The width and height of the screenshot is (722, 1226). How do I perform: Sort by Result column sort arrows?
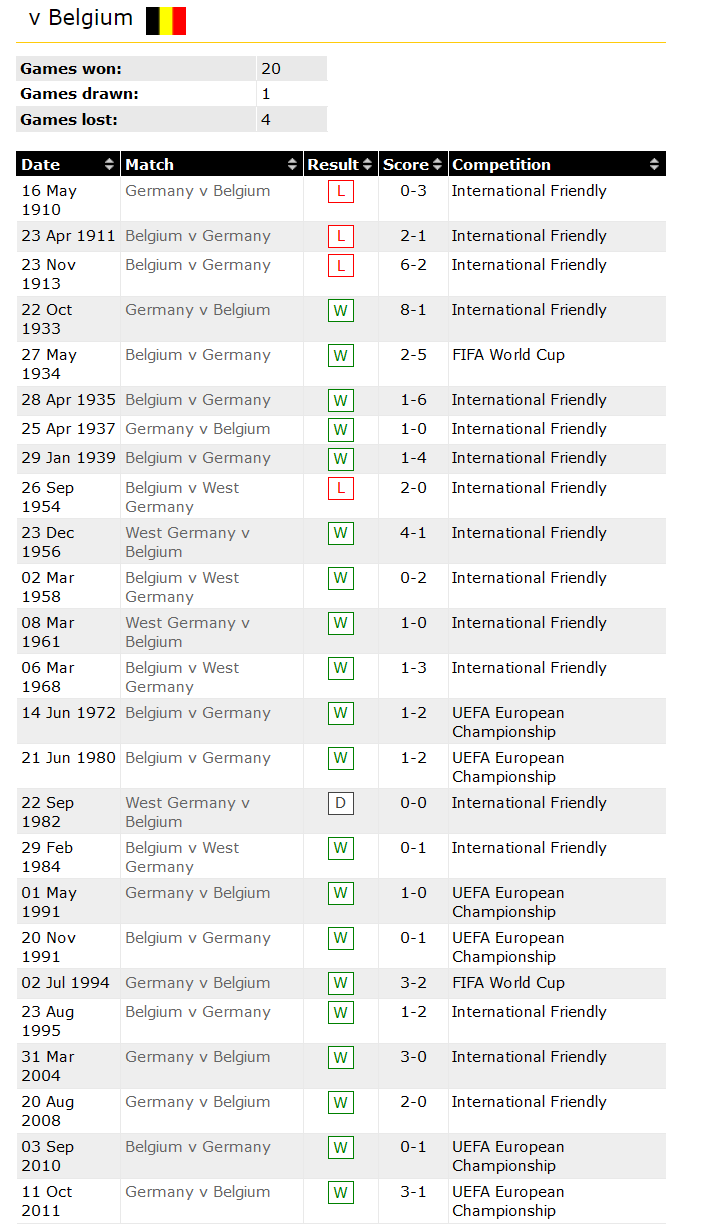tap(367, 165)
